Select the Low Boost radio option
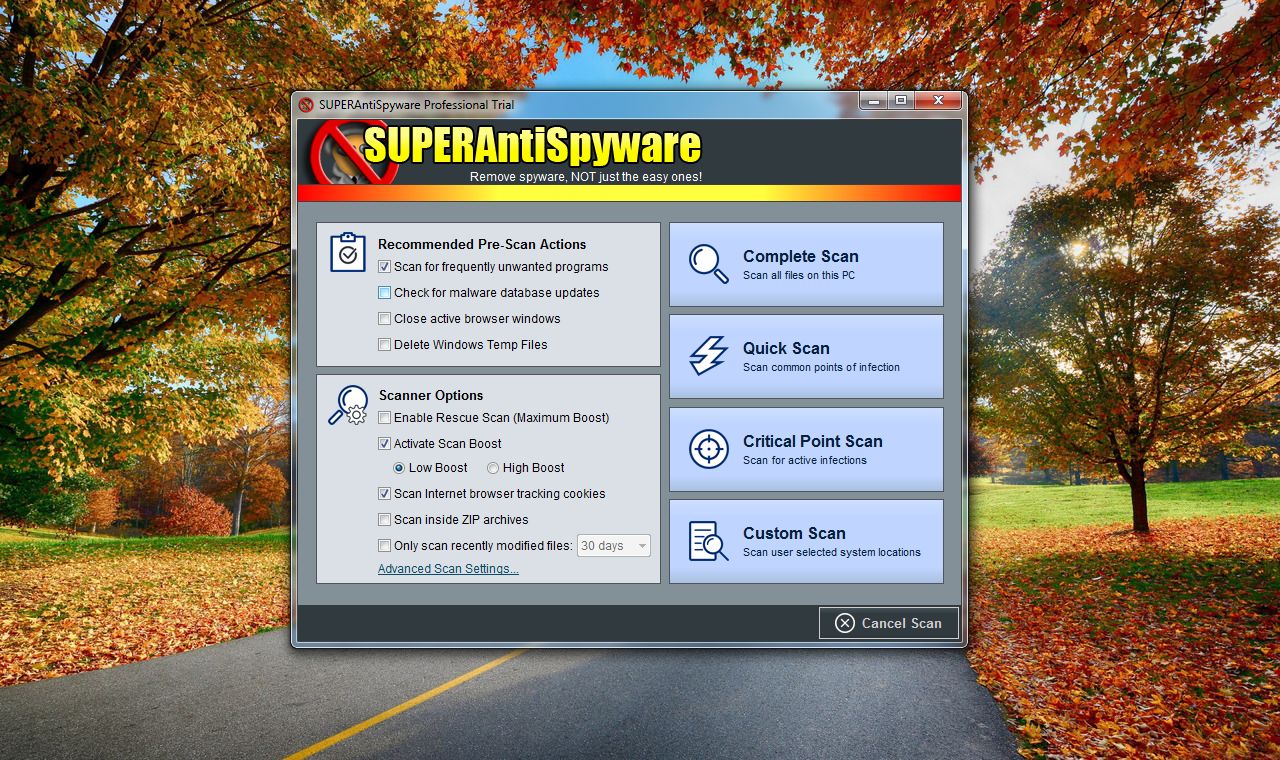1280x760 pixels. click(399, 468)
